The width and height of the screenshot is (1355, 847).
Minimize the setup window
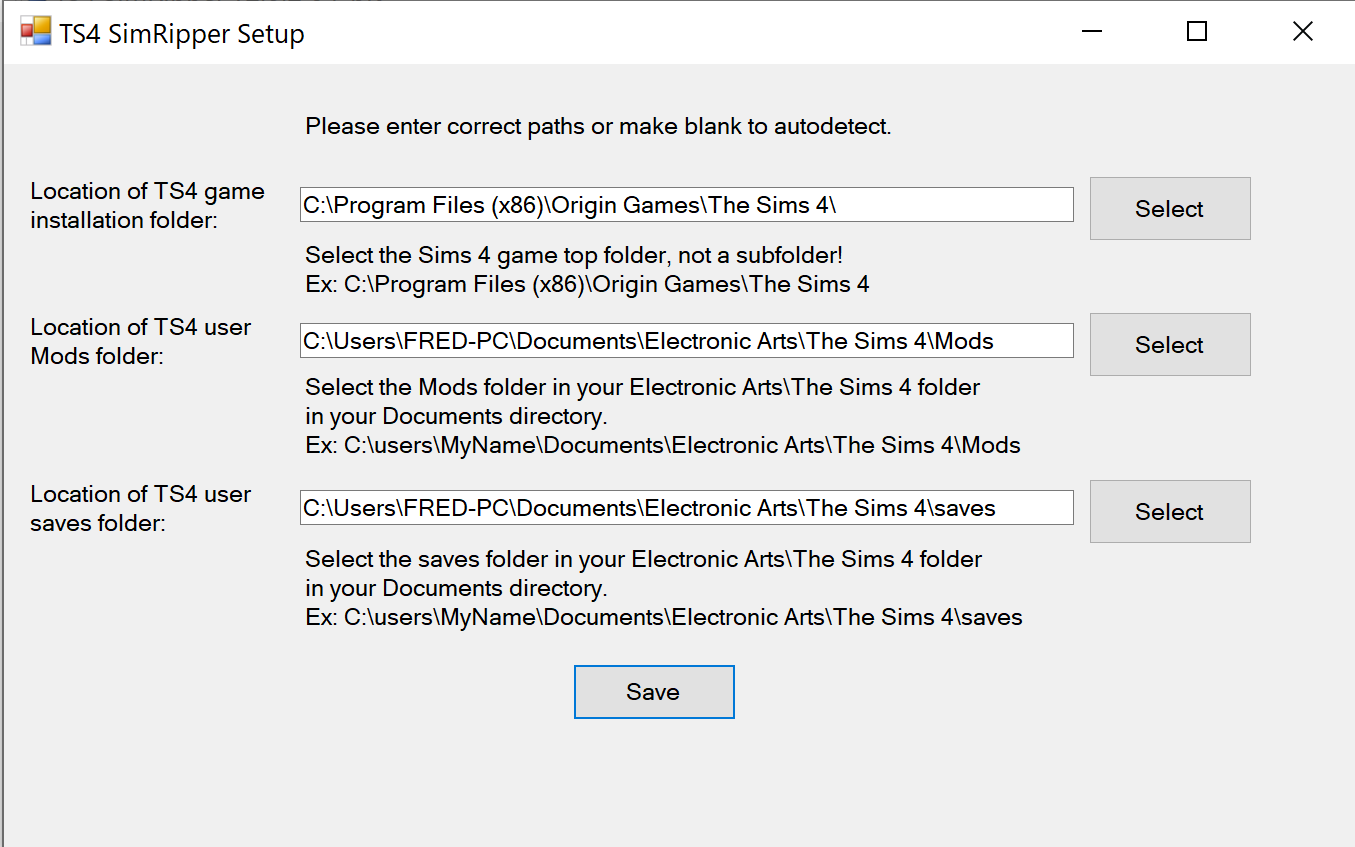(x=1091, y=31)
